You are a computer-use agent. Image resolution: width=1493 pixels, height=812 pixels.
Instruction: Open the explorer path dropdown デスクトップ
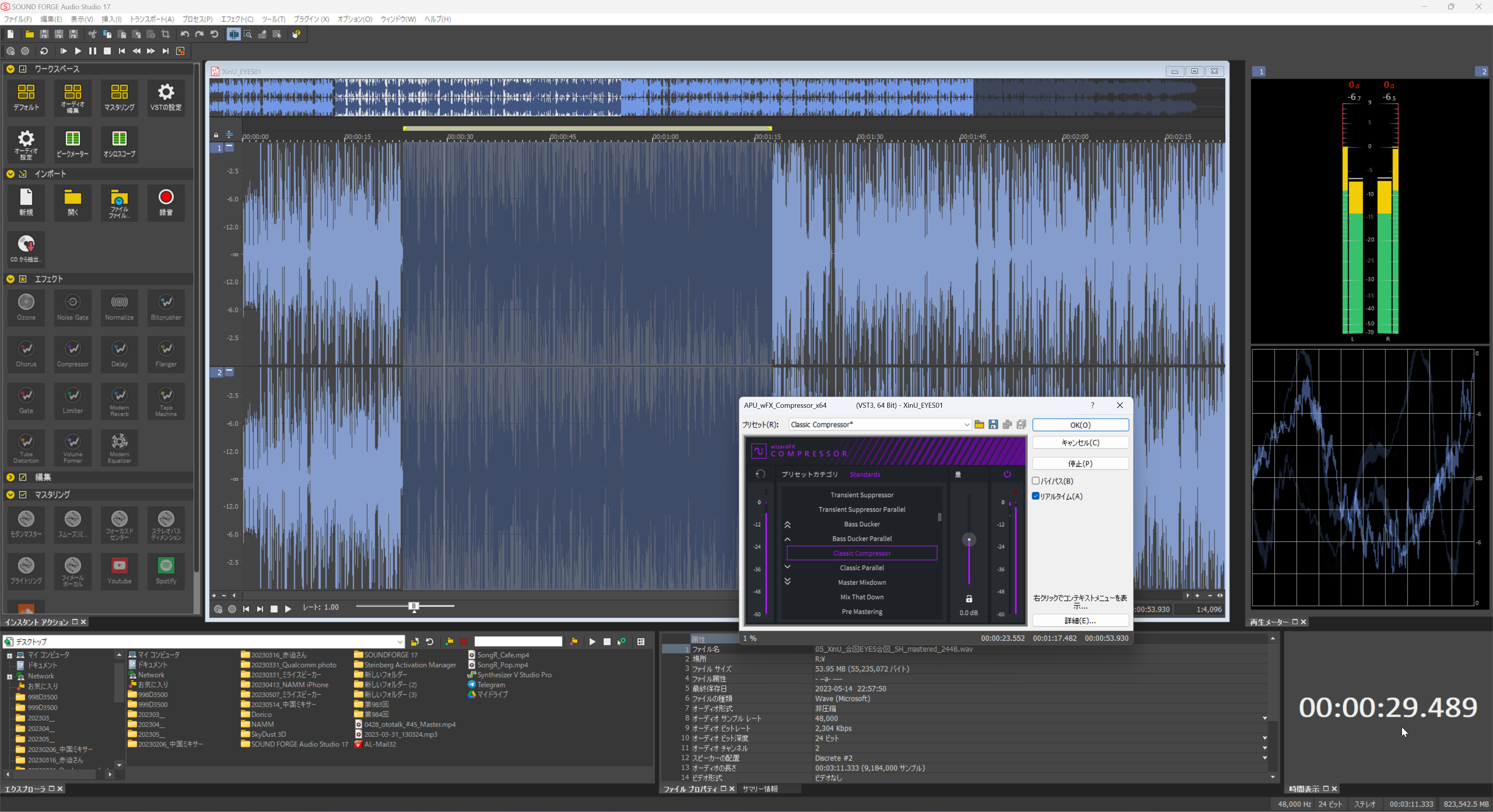[400, 642]
